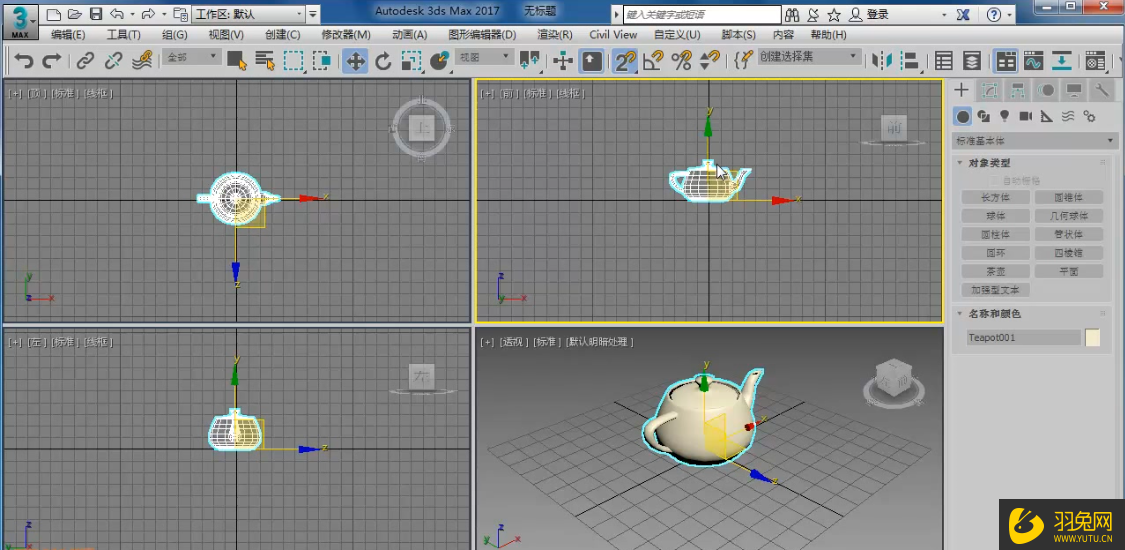Screen dimensions: 1125x550
Task: Click the object color swatch beside Teapot001
Action: point(1092,338)
